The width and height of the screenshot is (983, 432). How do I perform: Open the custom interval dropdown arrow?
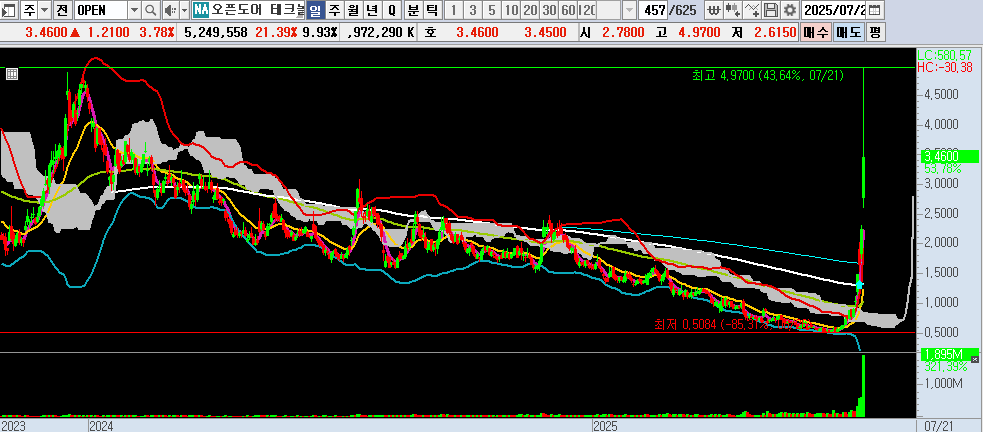(629, 10)
